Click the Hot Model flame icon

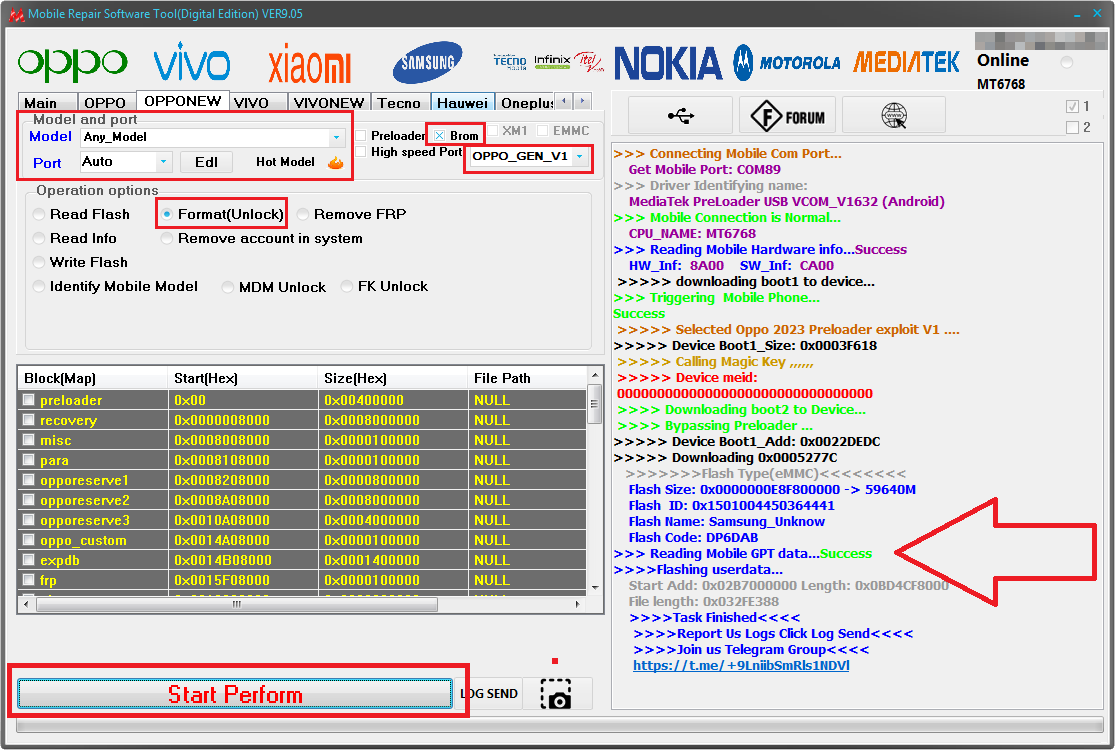(336, 162)
